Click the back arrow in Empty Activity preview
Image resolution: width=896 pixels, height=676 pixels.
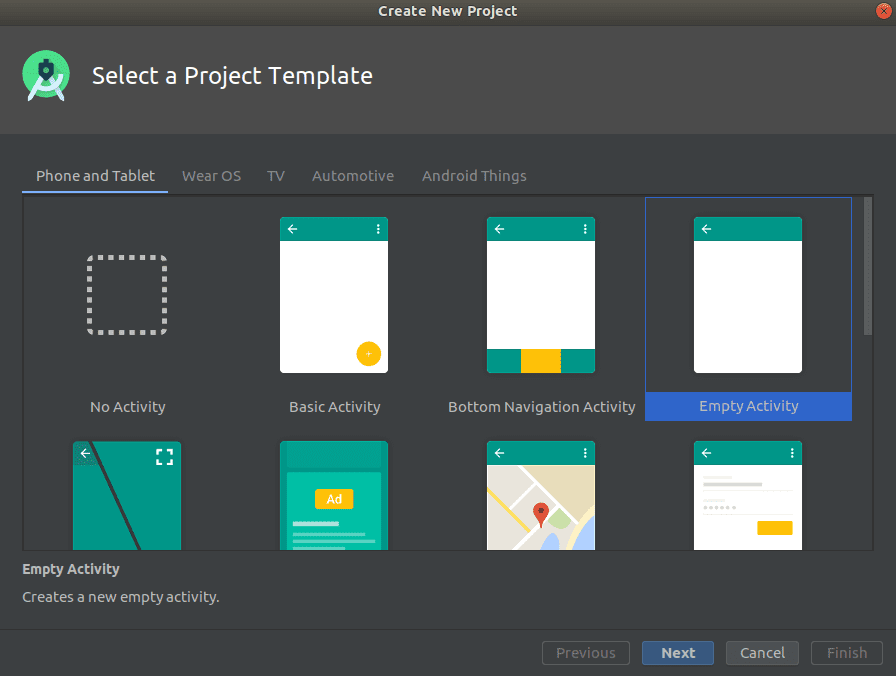click(706, 229)
